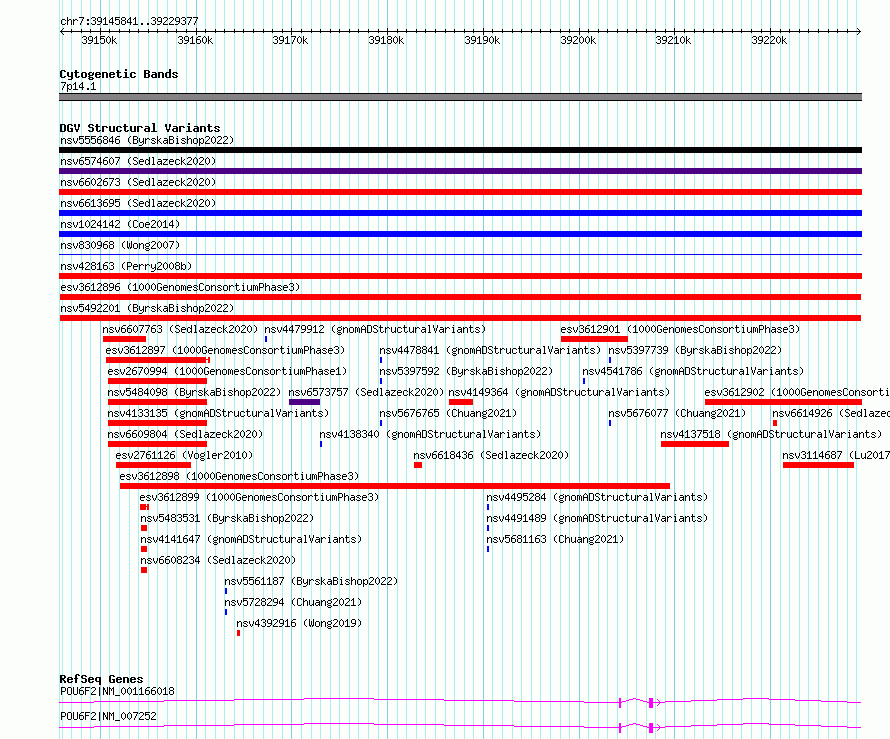Click the POU6F2|NM_001166018 gene label
This screenshot has width=890, height=739.
(x=117, y=691)
